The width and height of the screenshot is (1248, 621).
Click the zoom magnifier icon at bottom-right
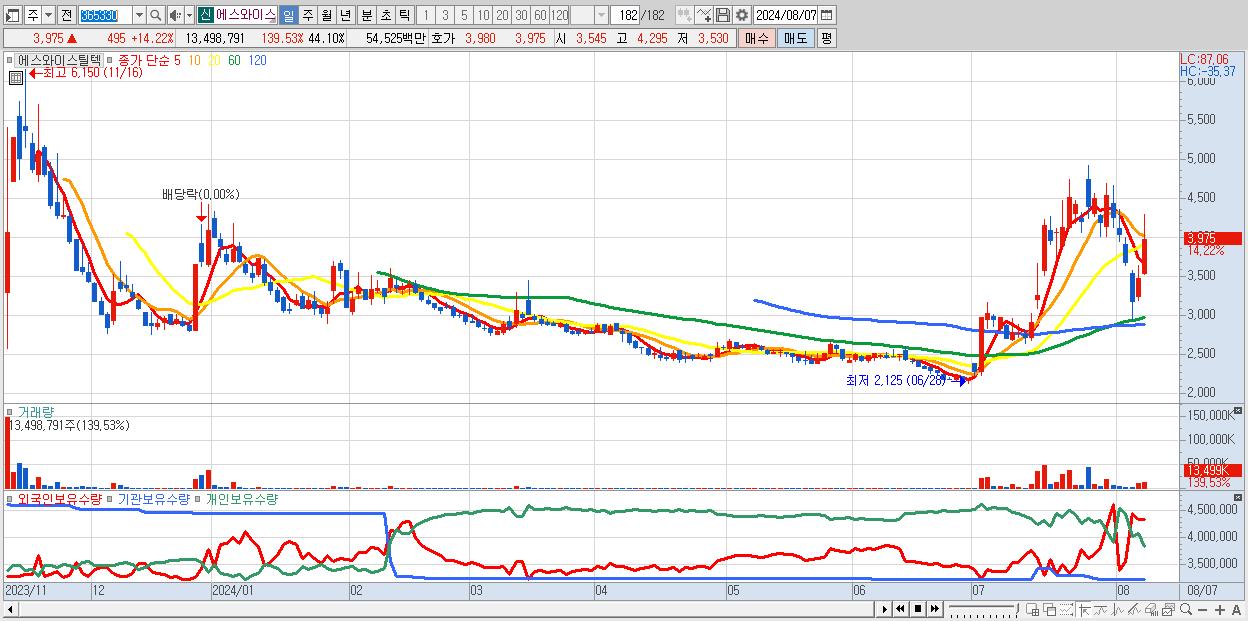pyautogui.click(x=1185, y=609)
